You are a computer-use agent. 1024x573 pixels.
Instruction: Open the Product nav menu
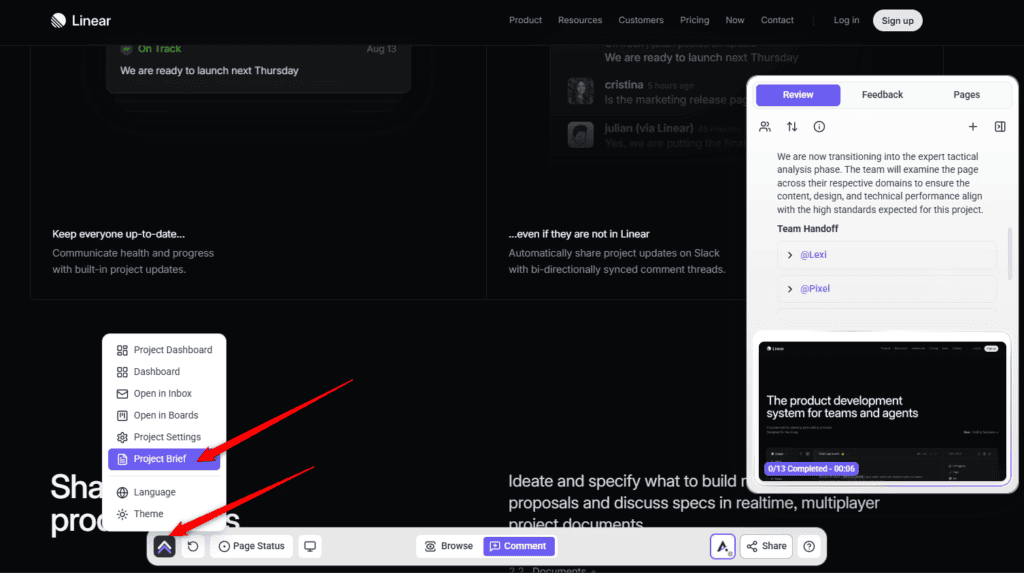click(525, 20)
